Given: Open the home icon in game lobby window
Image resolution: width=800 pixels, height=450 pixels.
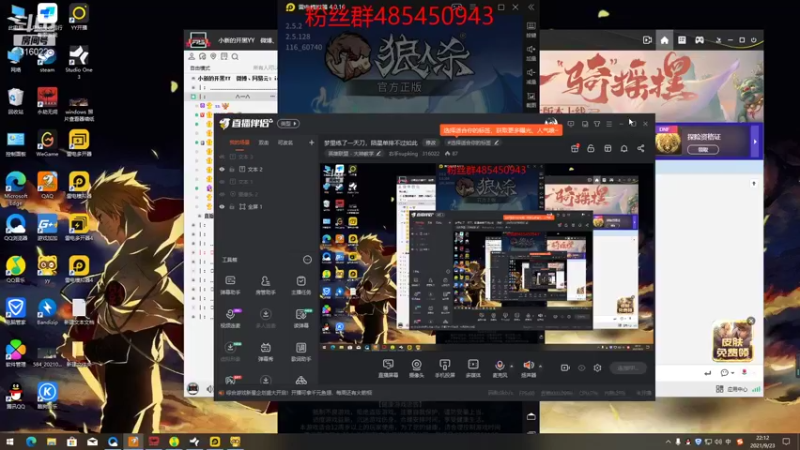Looking at the screenshot, I should coord(664,40).
